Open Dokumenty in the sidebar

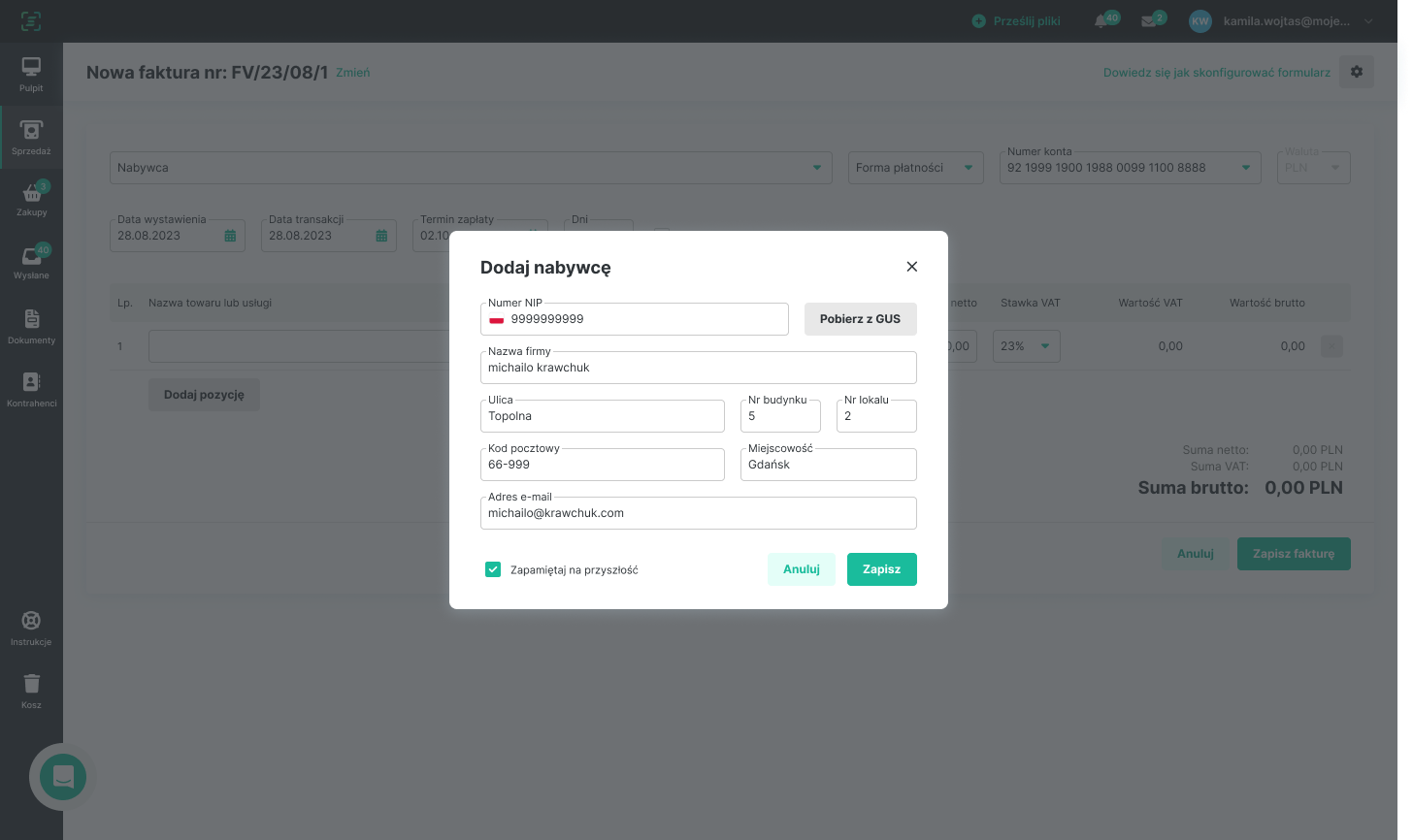point(31,326)
